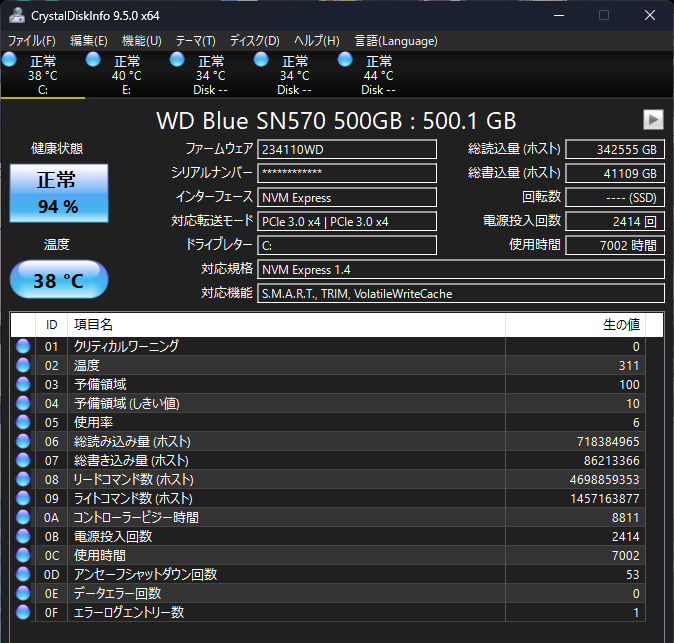This screenshot has width=674, height=643.
Task: Click the 44 °C disk status orb
Action: (346, 60)
